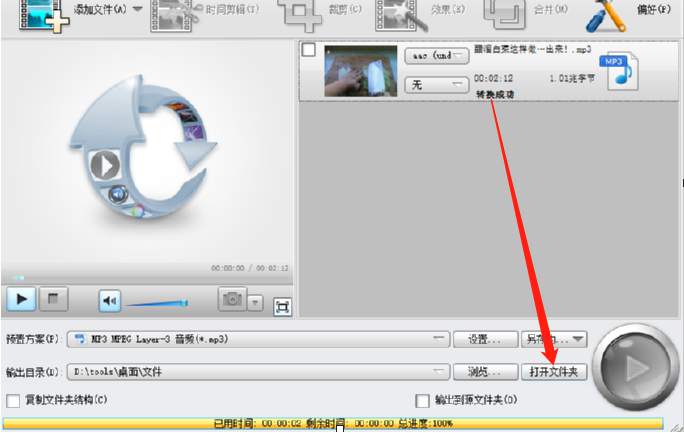684x433 pixels.
Task: Click the 打开文件夹 button
Action: click(x=554, y=372)
